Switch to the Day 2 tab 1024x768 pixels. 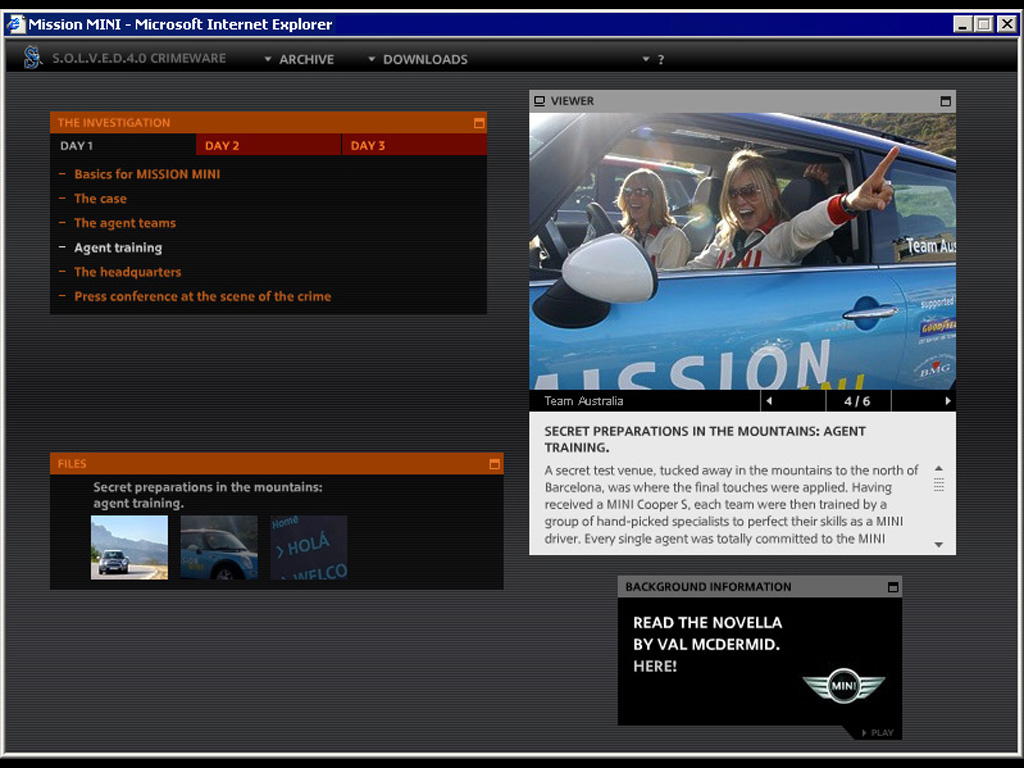coord(268,146)
